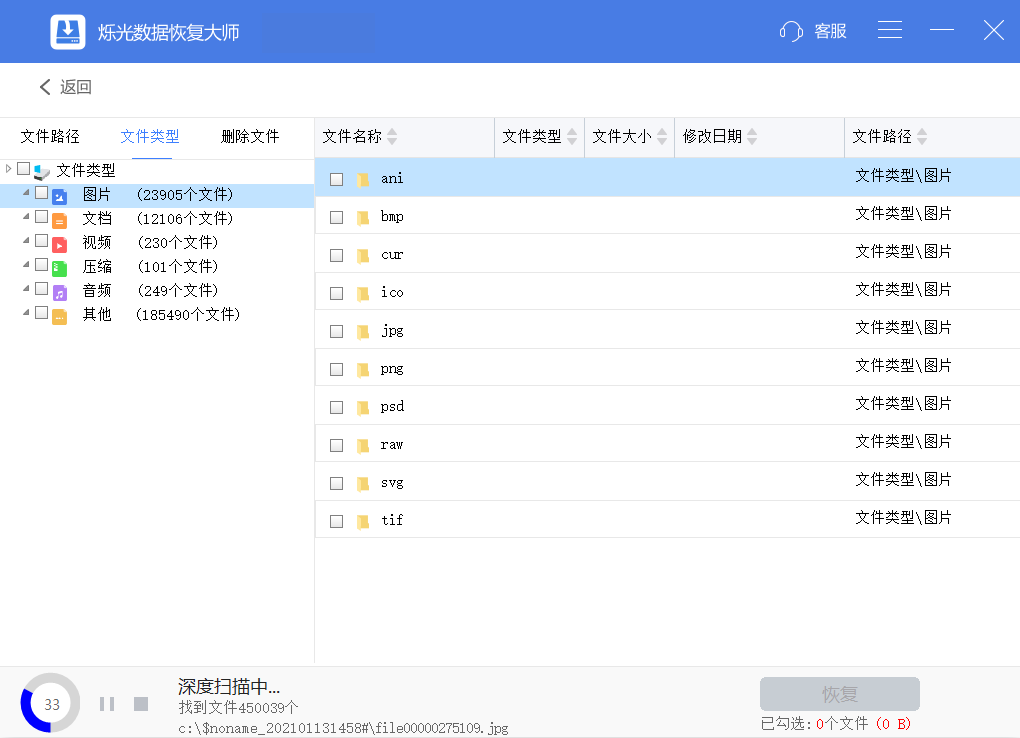Enable the 文档 category checkbox
This screenshot has height=738, width=1020.
(41, 217)
